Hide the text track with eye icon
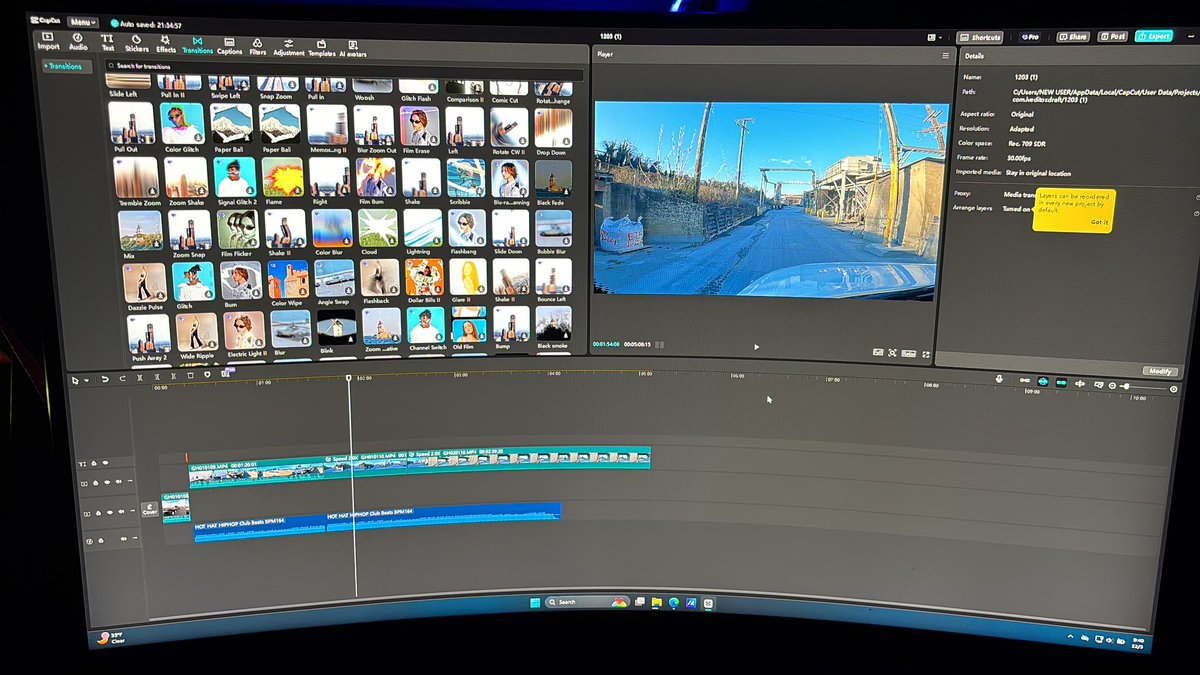The height and width of the screenshot is (675, 1200). tap(106, 463)
